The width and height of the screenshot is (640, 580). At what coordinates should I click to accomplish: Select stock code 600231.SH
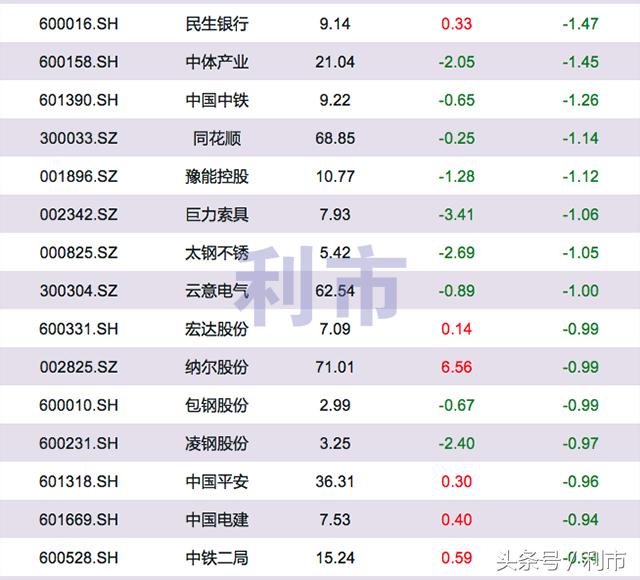[79, 443]
